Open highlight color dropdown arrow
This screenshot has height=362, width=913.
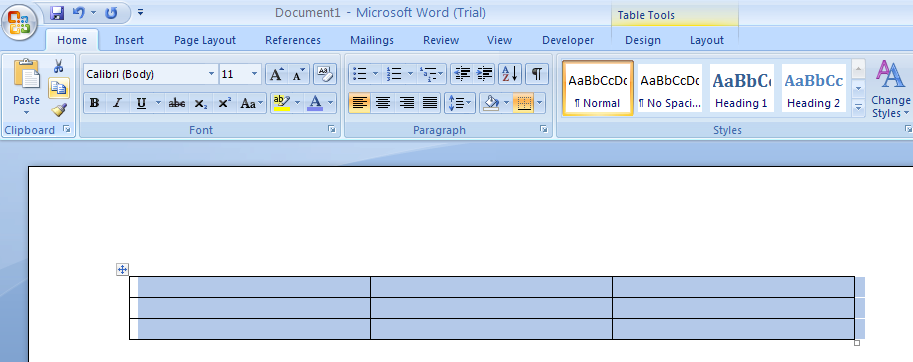point(298,104)
